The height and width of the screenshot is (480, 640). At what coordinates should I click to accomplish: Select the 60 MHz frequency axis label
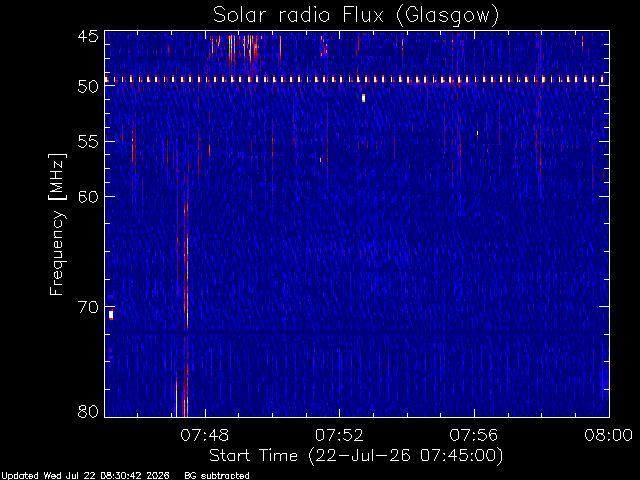point(88,197)
